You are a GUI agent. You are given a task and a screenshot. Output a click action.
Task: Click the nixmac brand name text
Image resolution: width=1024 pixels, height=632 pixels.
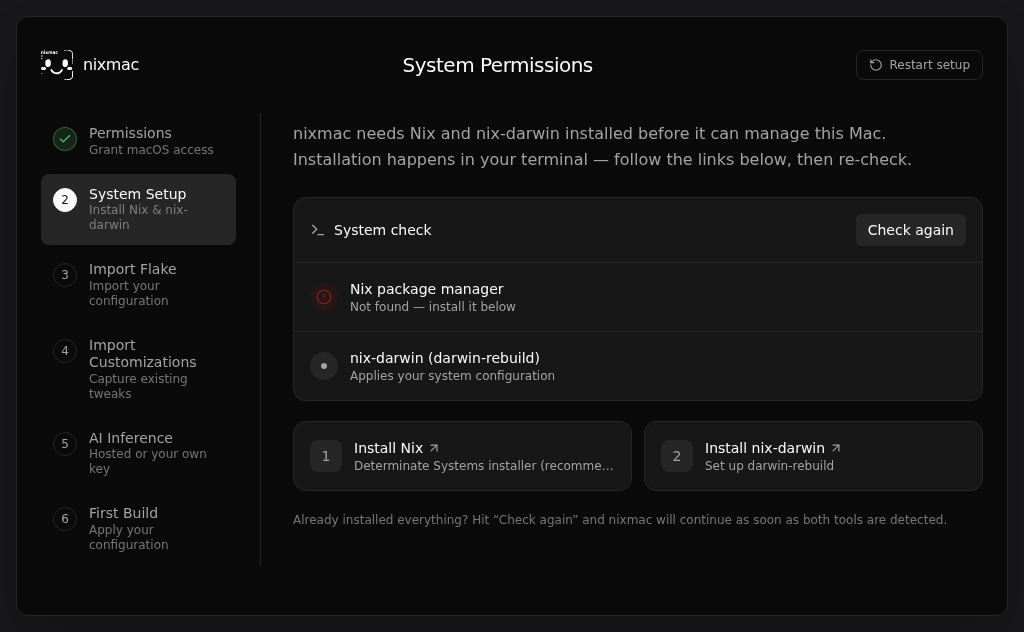click(111, 65)
